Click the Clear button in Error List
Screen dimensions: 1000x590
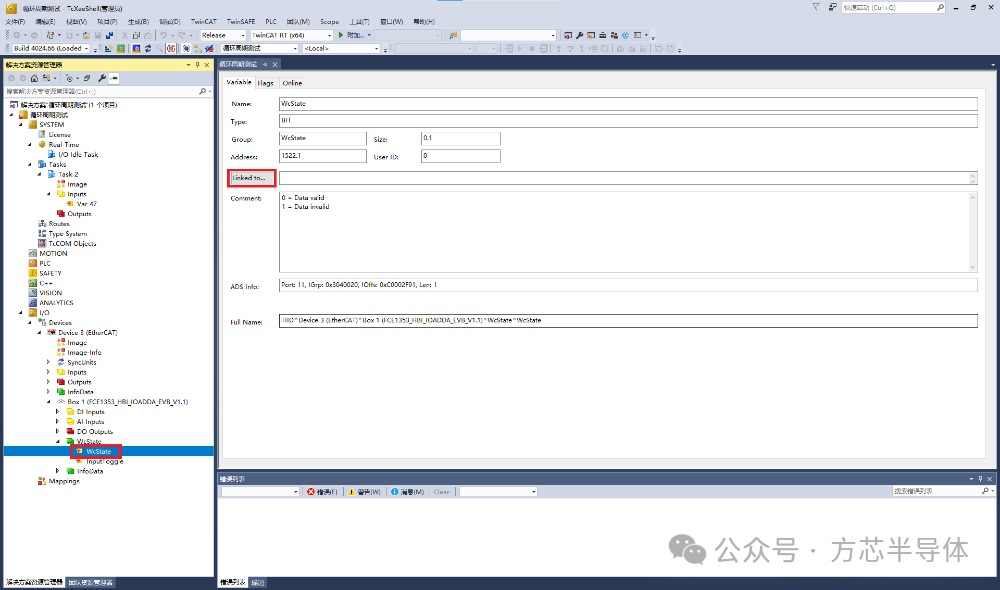(x=441, y=492)
